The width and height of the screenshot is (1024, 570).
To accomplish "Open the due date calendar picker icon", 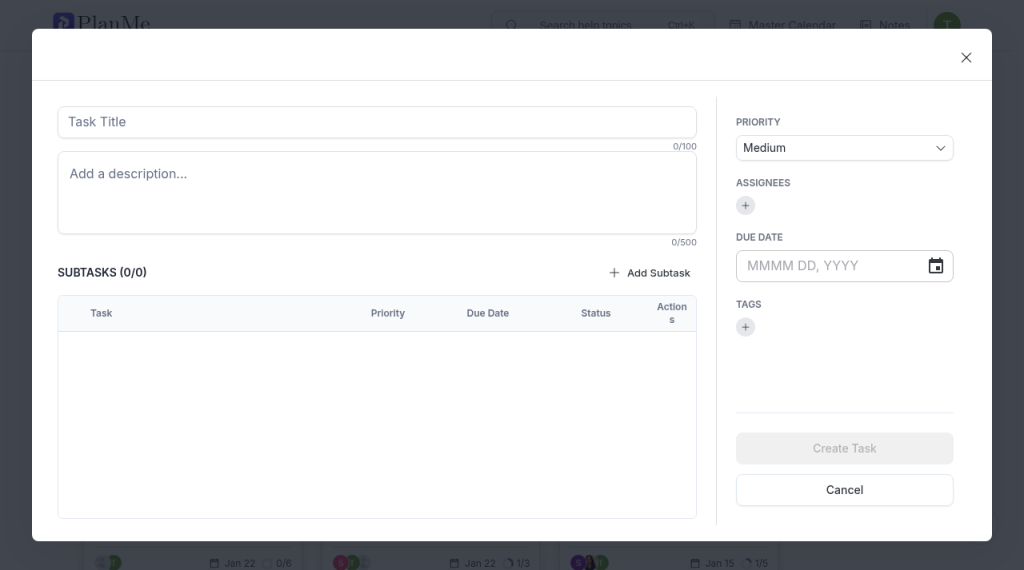I will tap(935, 266).
